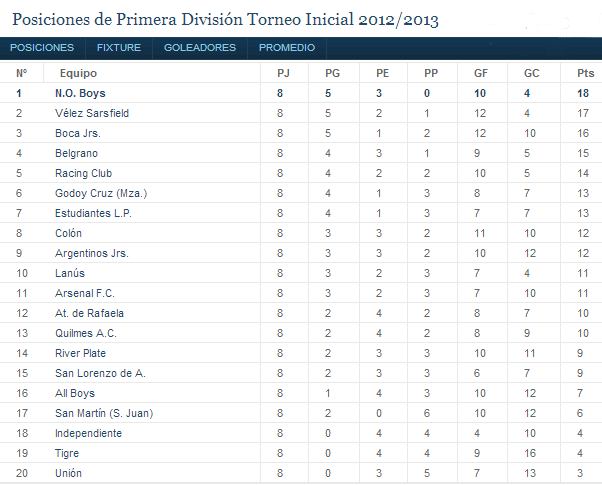
Task: Click the Equipo column header
Action: [78, 73]
